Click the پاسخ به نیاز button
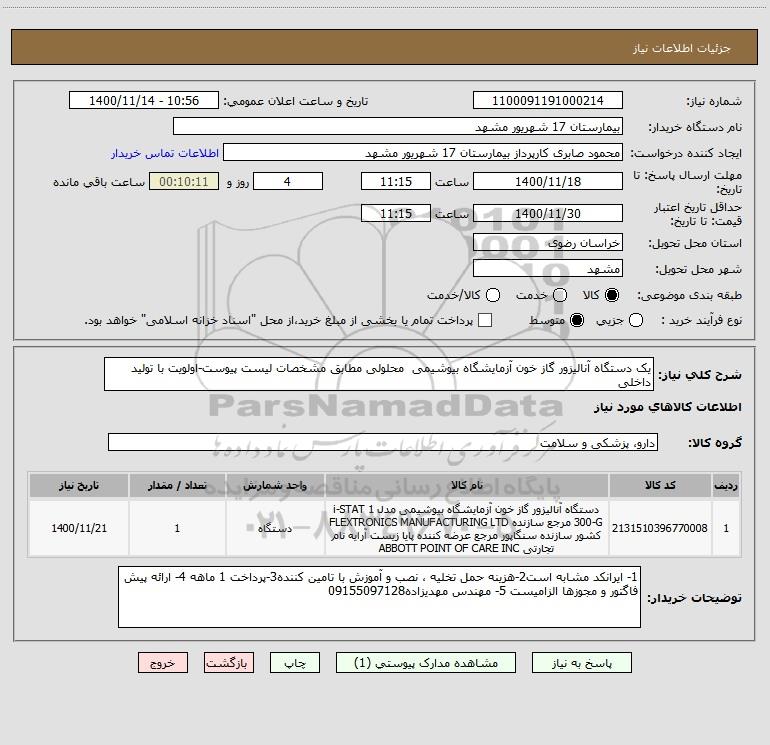Screen dimensions: 770x745 tap(582, 662)
